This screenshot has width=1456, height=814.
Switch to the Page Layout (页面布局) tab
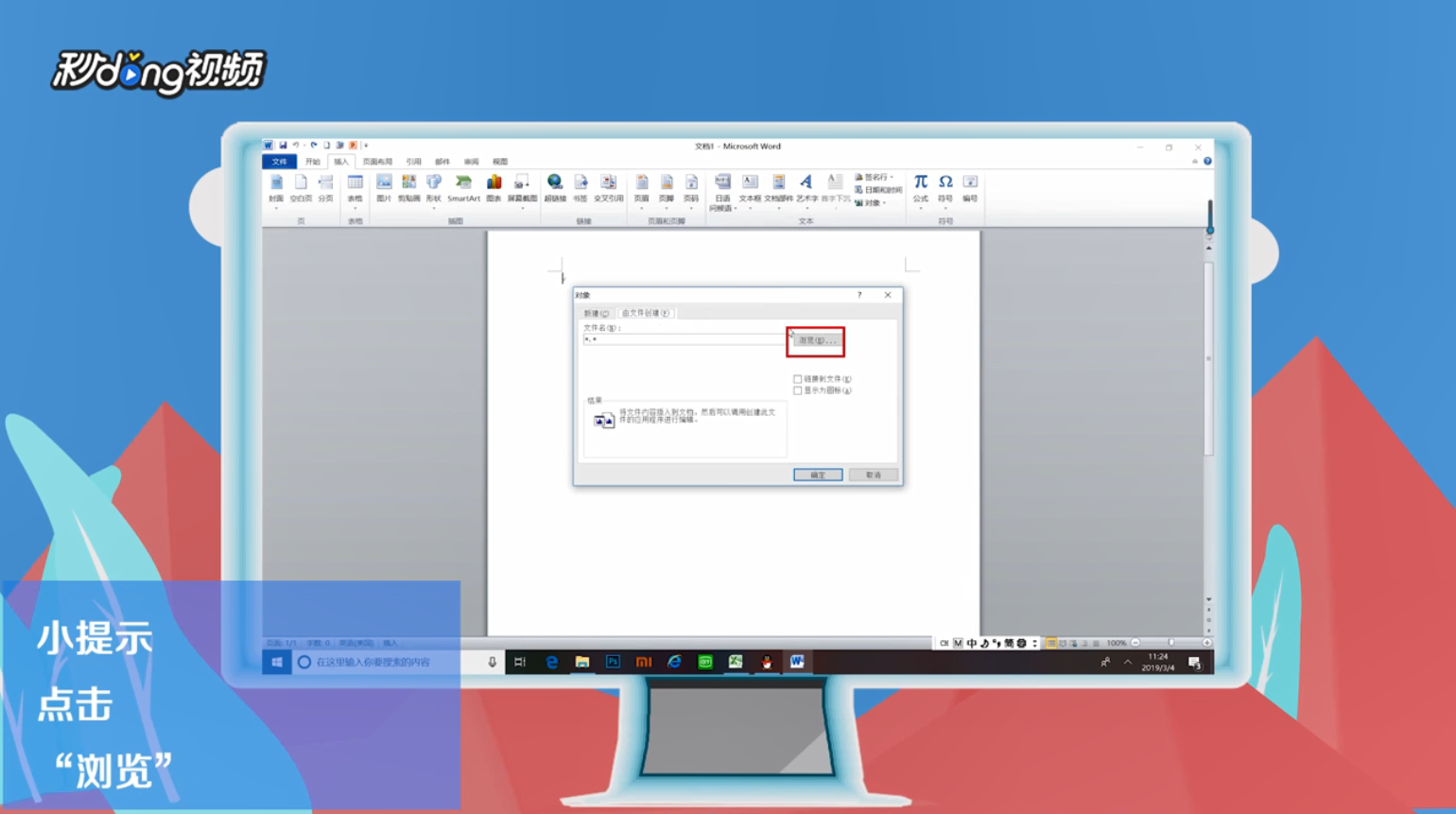coord(377,162)
